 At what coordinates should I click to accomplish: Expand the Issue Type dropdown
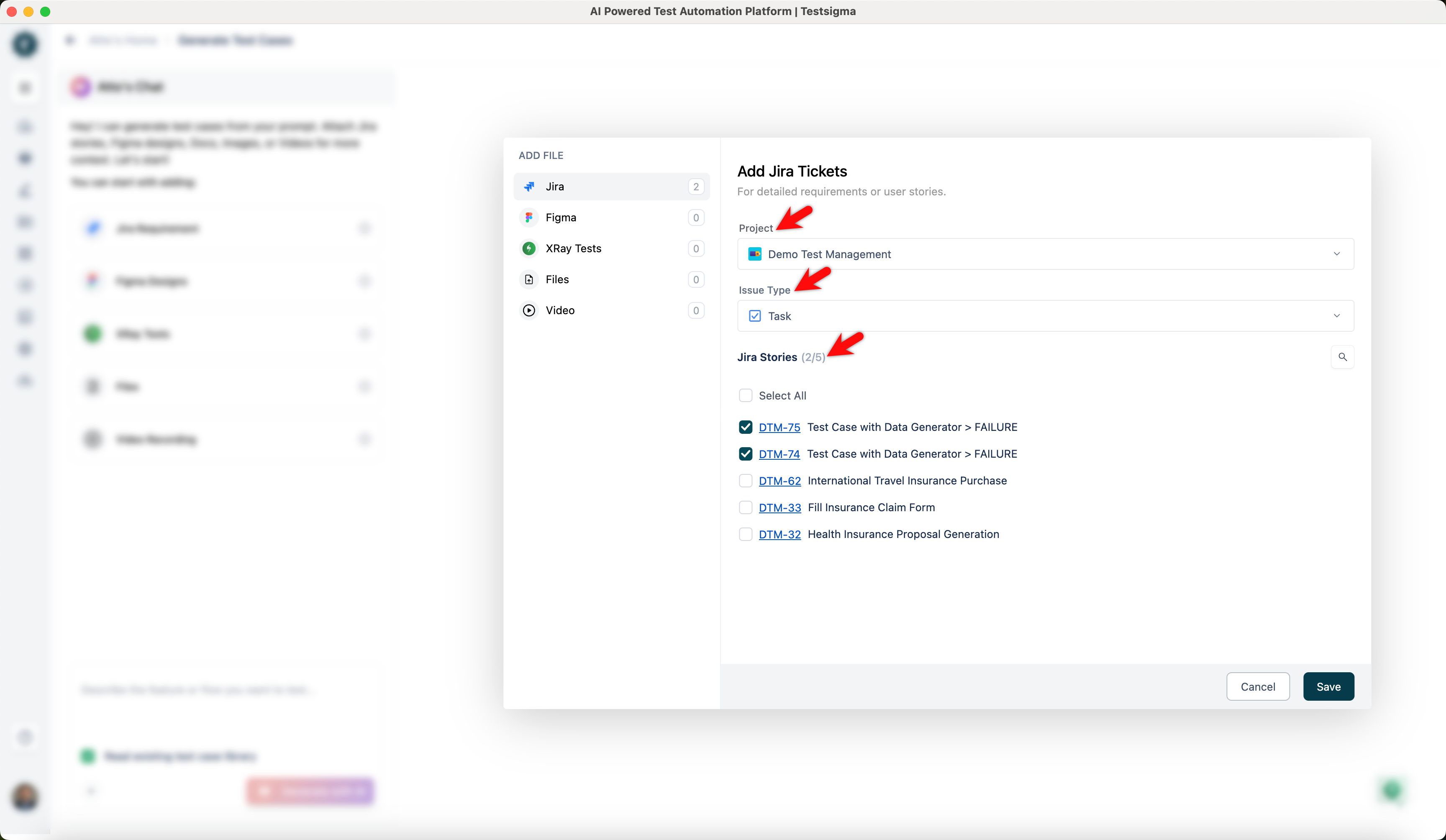click(x=1336, y=315)
